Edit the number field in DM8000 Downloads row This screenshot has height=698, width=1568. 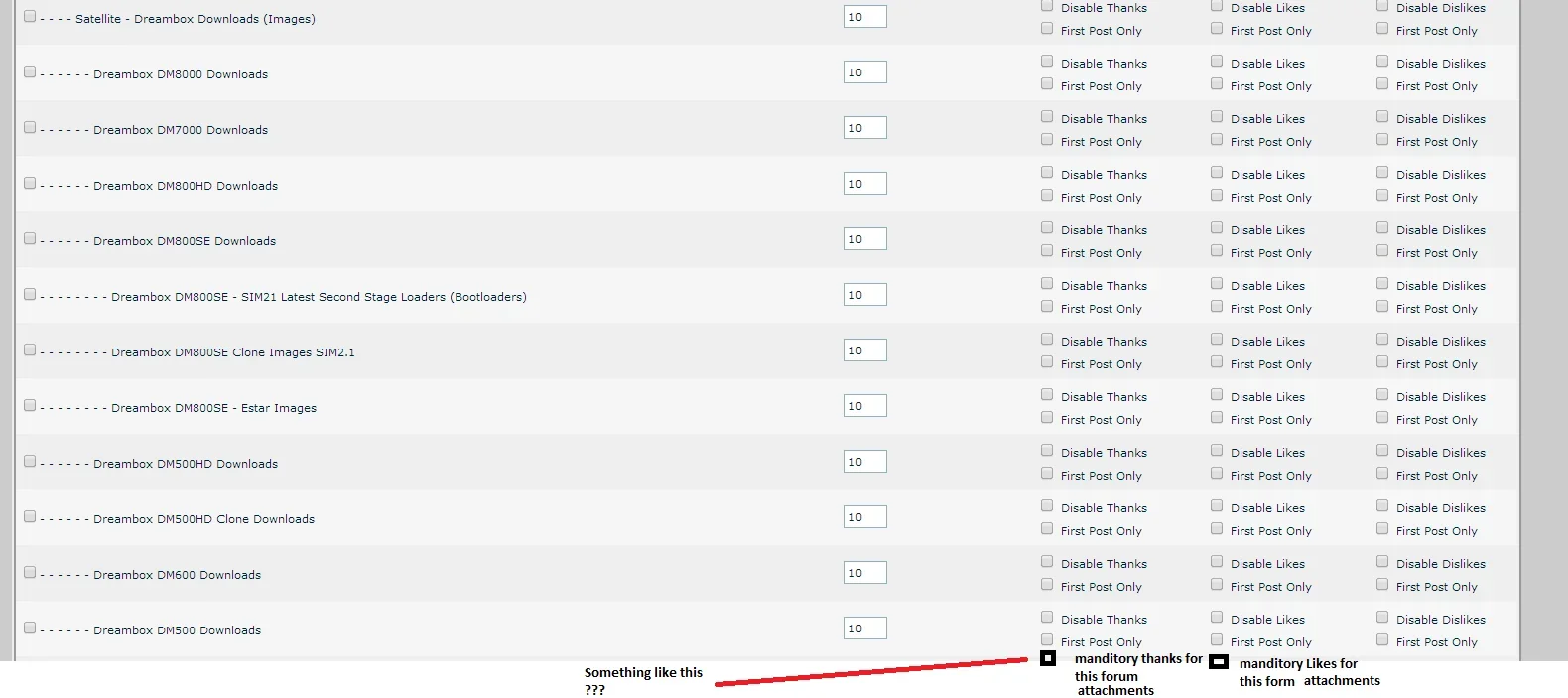864,72
